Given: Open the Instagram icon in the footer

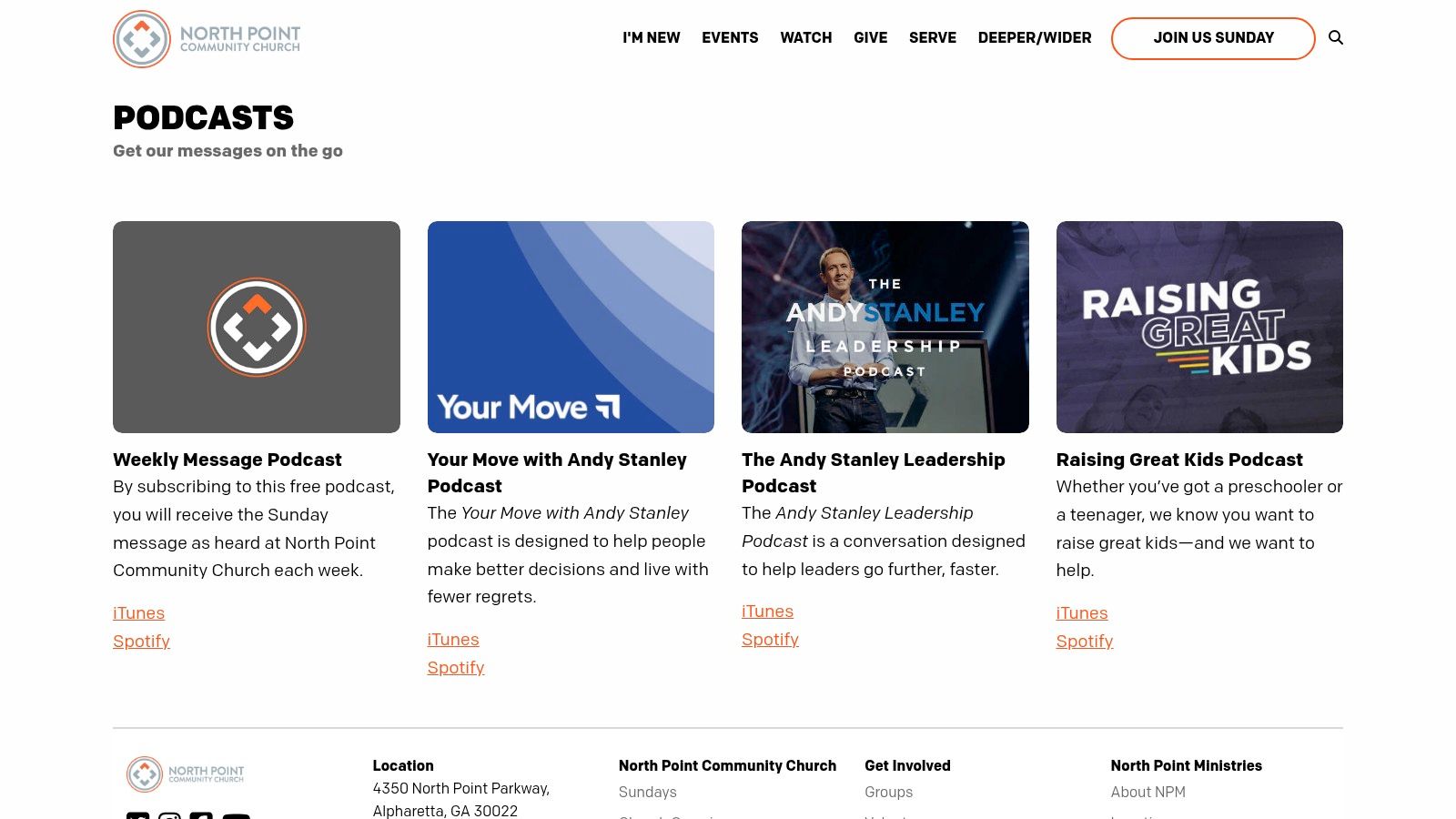Looking at the screenshot, I should pyautogui.click(x=169, y=815).
